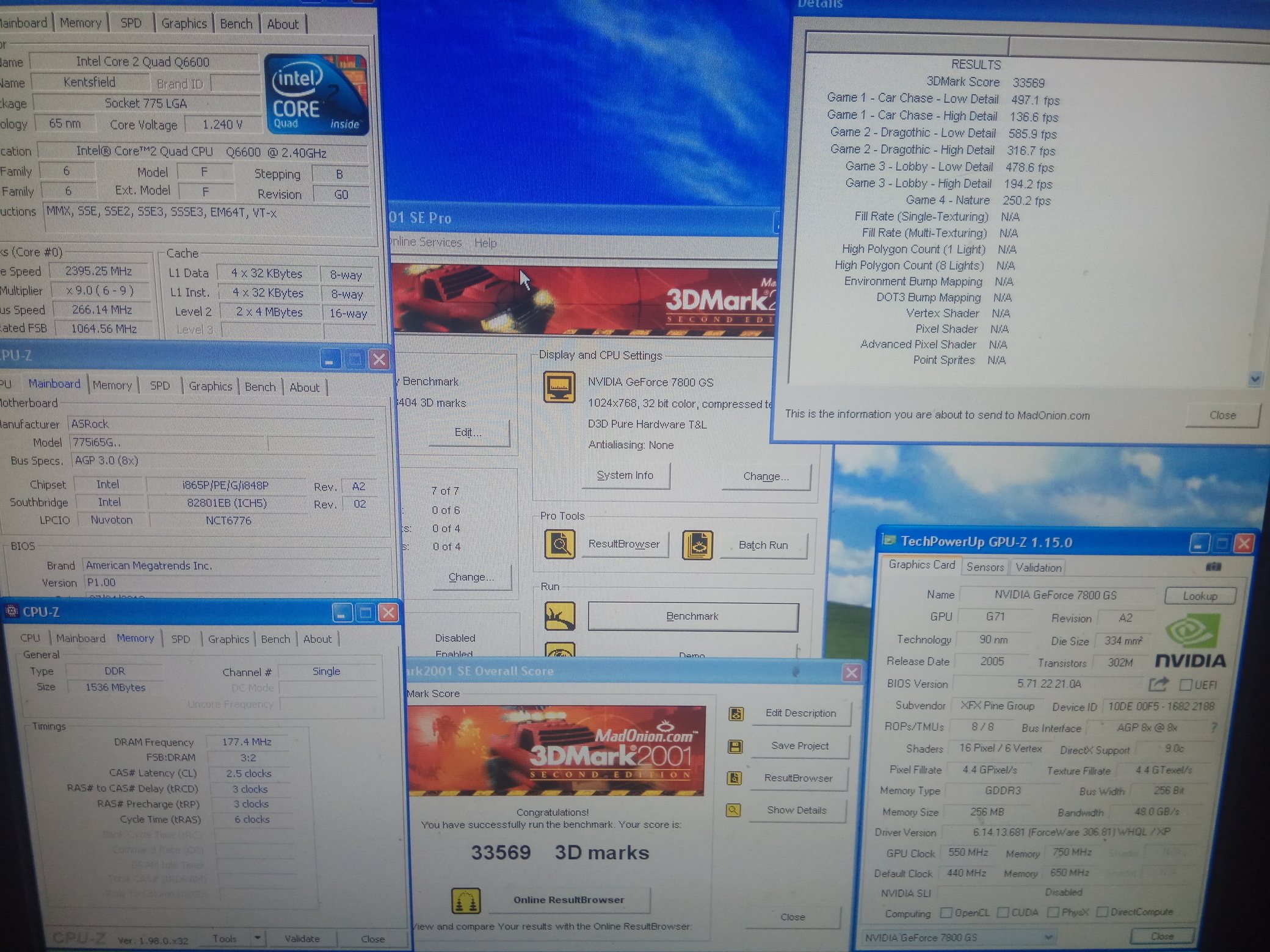The height and width of the screenshot is (952, 1270).
Task: Toggle the UEFI checkbox in GPU-Z
Action: 1186,685
